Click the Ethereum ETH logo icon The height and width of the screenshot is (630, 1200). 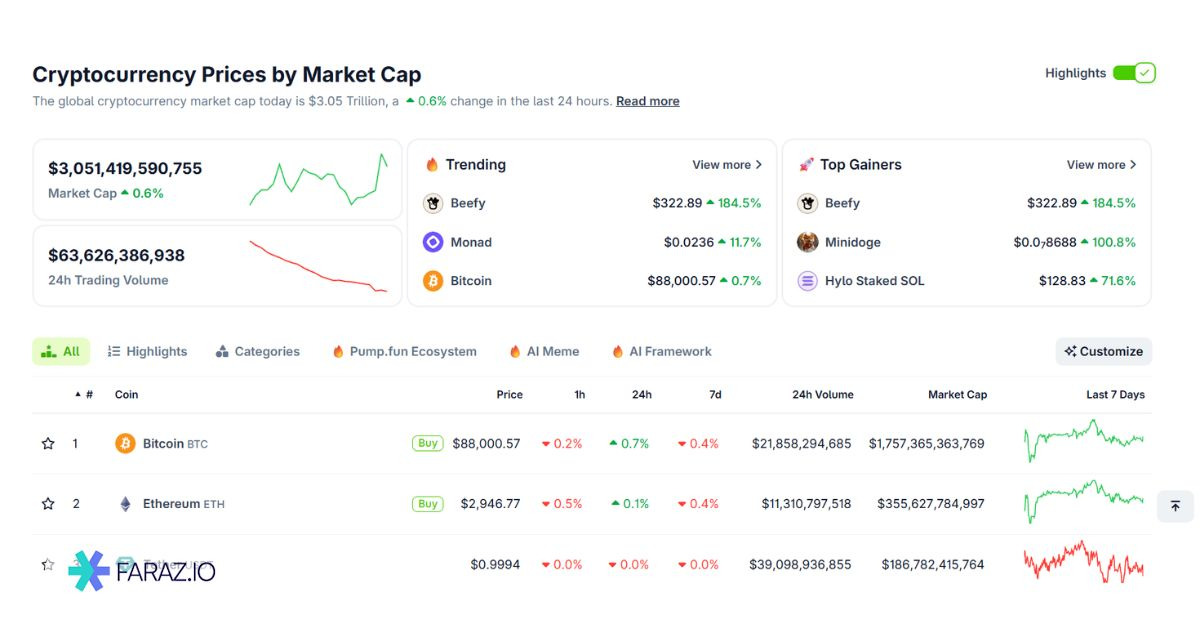coord(125,504)
